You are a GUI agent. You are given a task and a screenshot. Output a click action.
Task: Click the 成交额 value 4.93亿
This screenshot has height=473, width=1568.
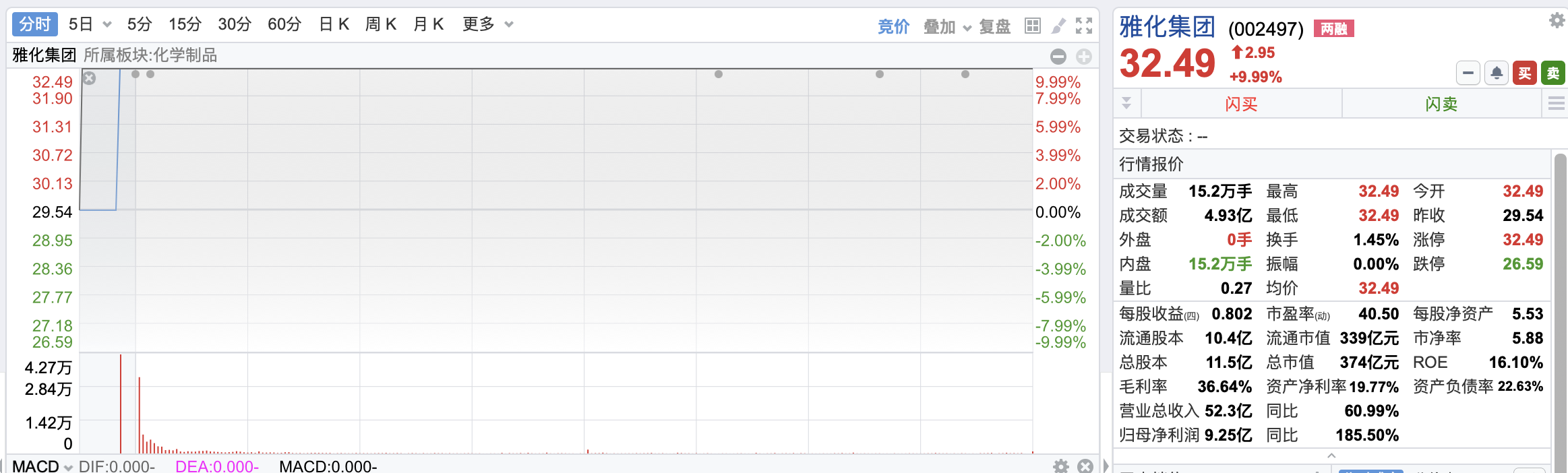point(1228,216)
